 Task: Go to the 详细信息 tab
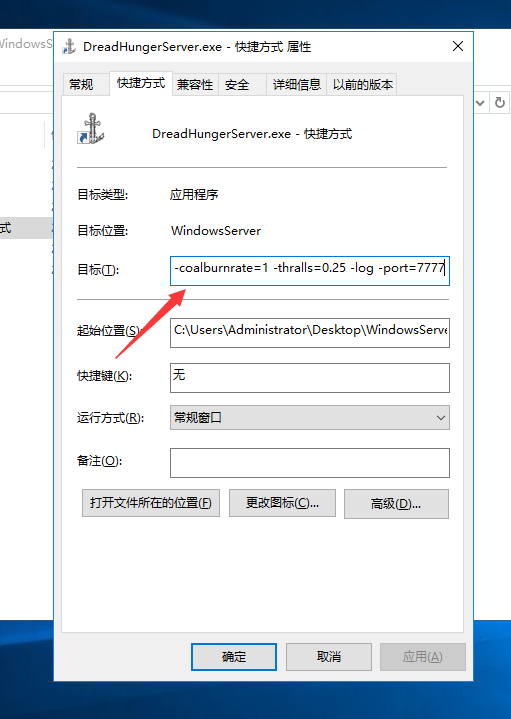coord(296,84)
